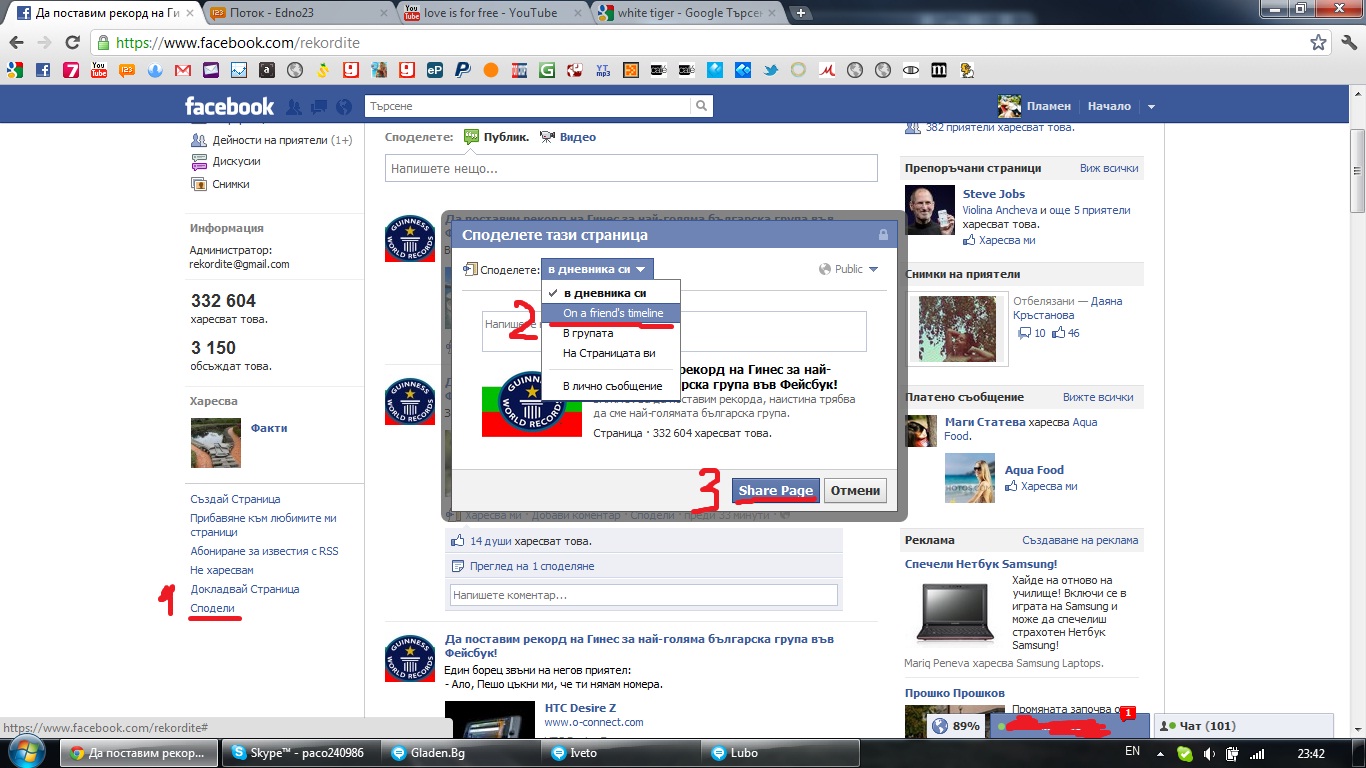Open account menu arrow next to Начало
Image resolution: width=1366 pixels, height=768 pixels.
point(1151,107)
